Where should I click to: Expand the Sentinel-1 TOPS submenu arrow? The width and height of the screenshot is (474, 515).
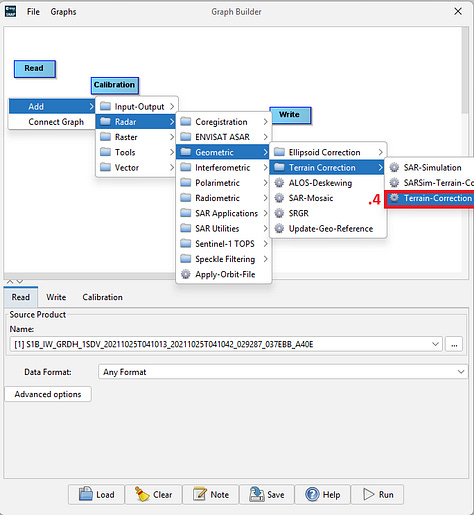266,244
